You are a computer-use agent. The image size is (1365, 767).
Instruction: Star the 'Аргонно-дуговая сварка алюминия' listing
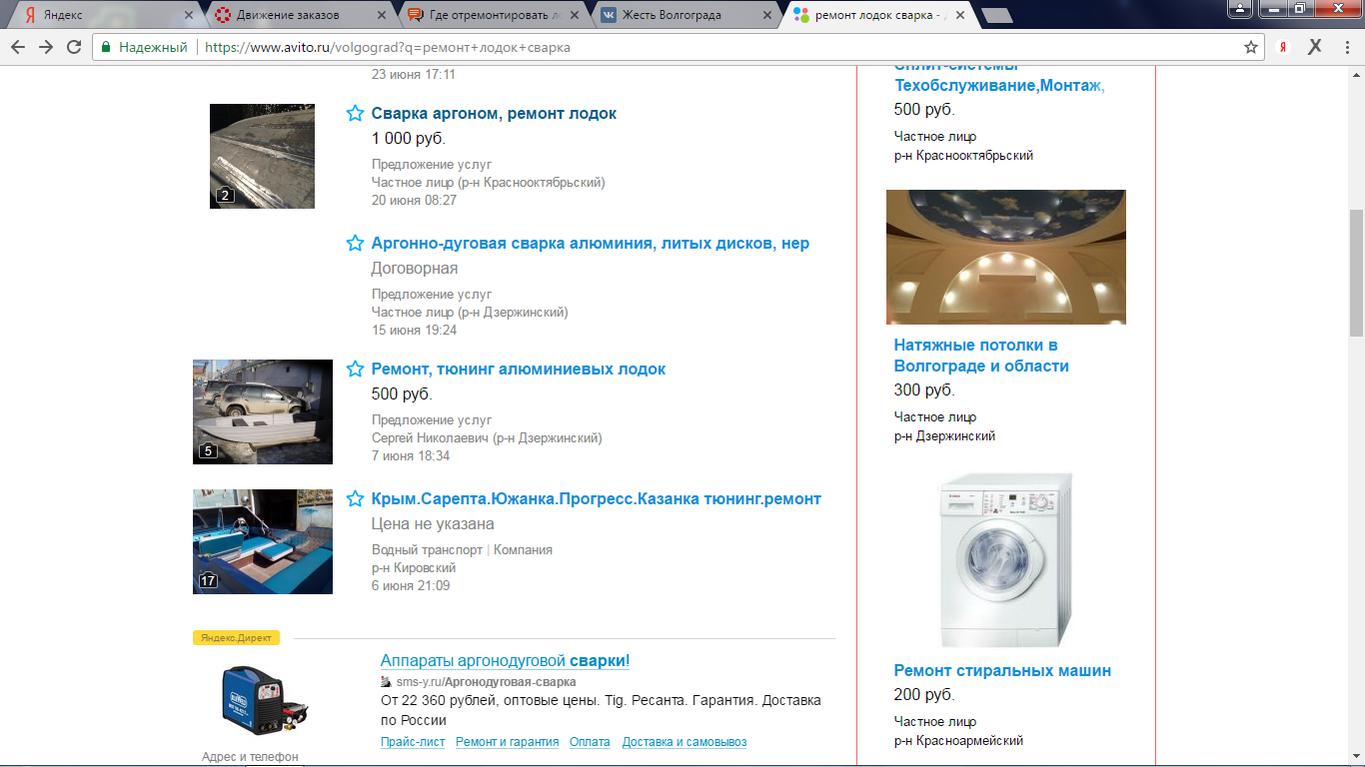pos(355,244)
